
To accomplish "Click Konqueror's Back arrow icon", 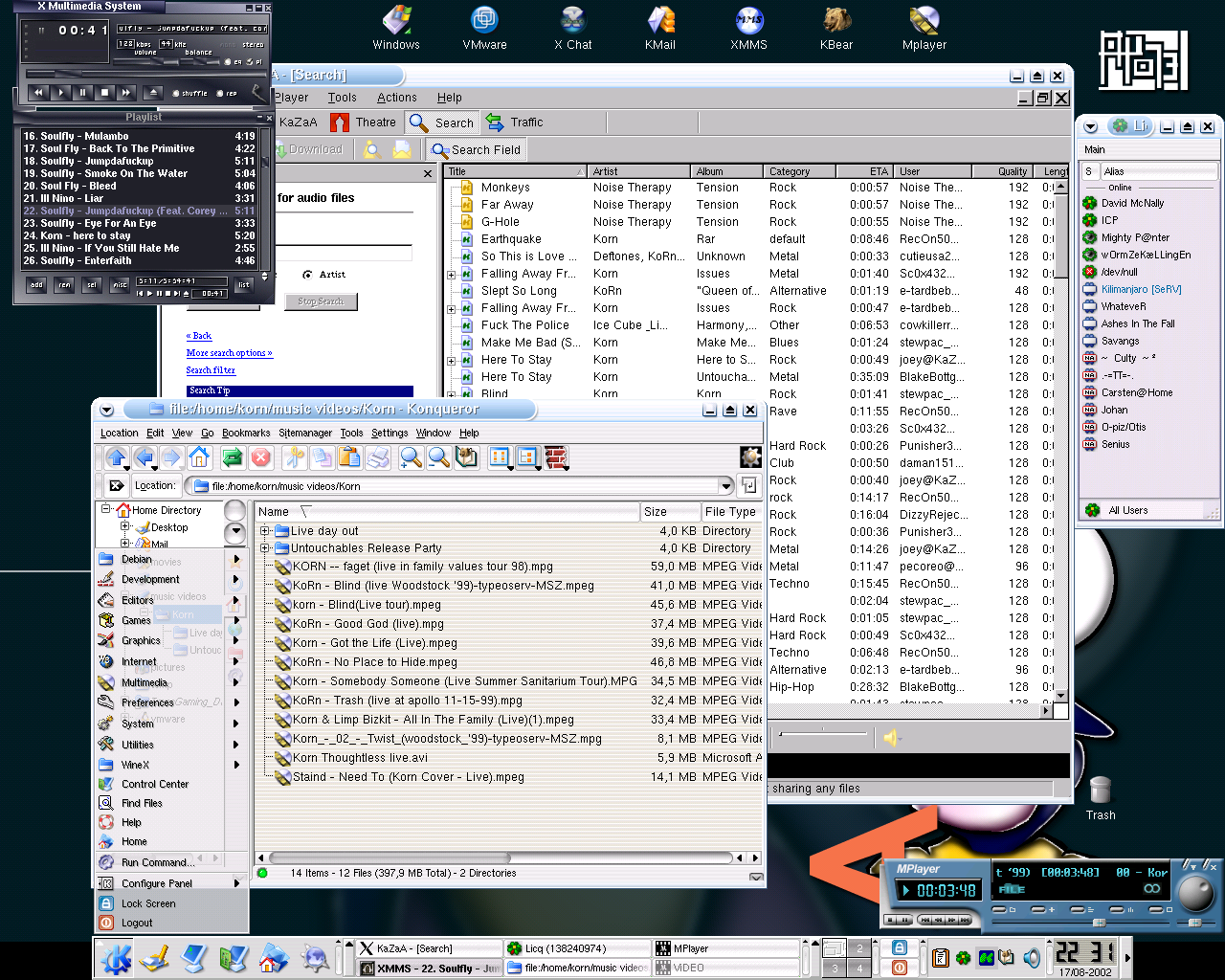I will [145, 458].
